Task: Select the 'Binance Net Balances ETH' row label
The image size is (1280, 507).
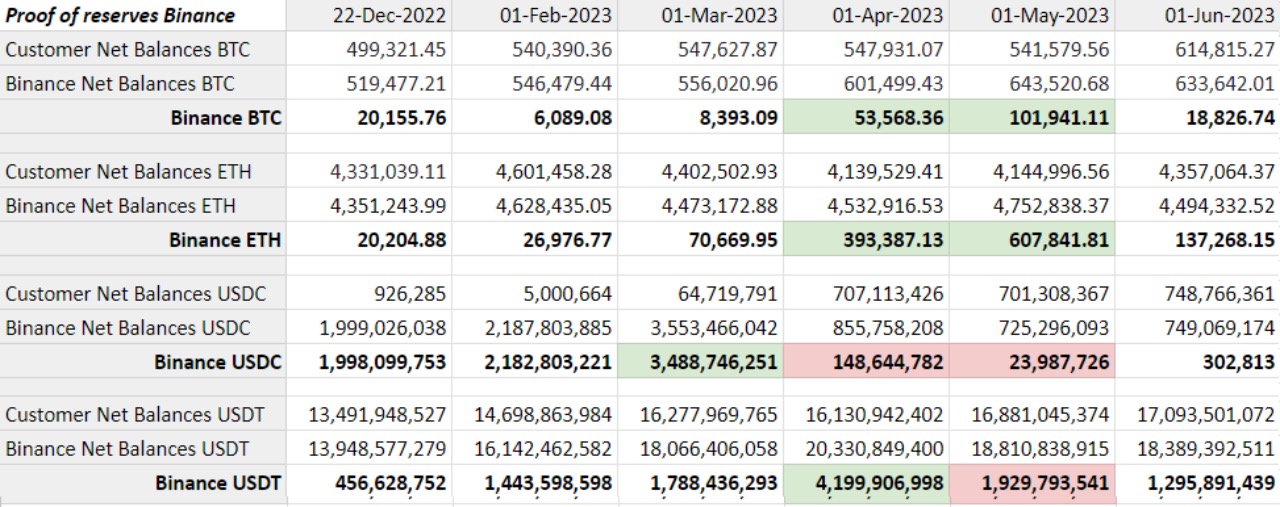Action: [x=142, y=206]
